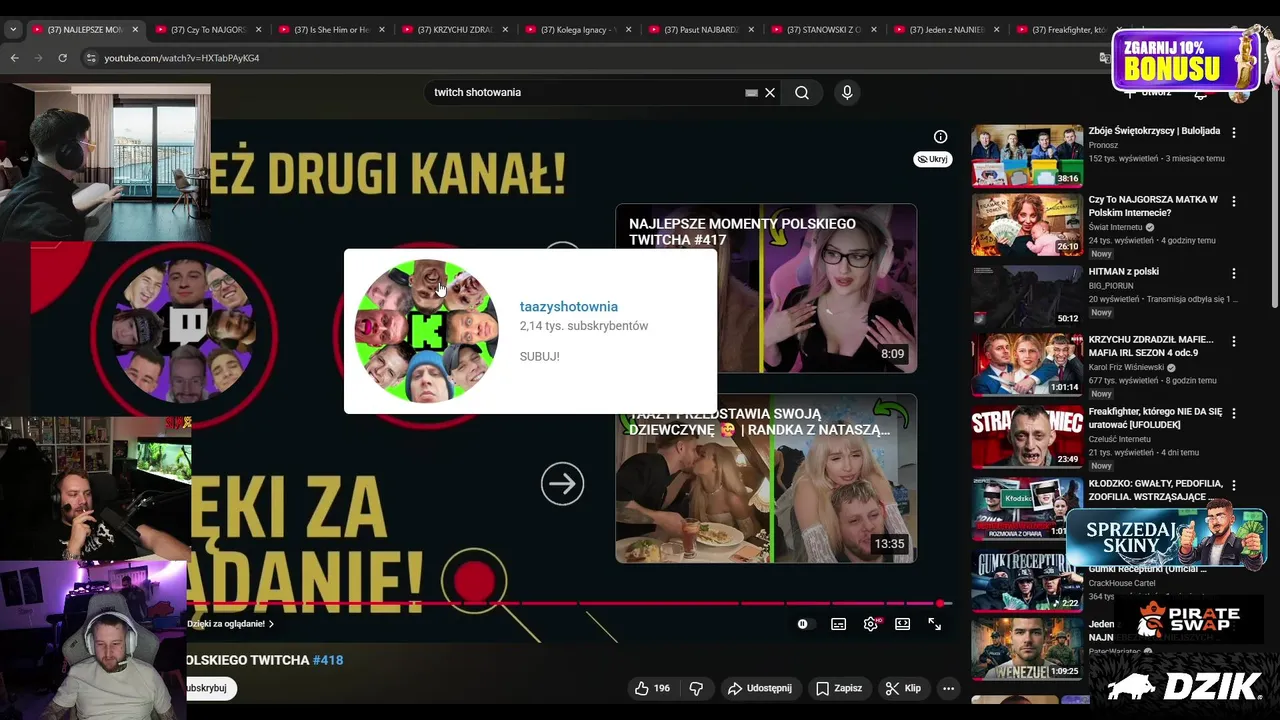This screenshot has height=720, width=1280.
Task: Expand the Dzięki za oglądanie chapter chevron
Action: tap(271, 624)
